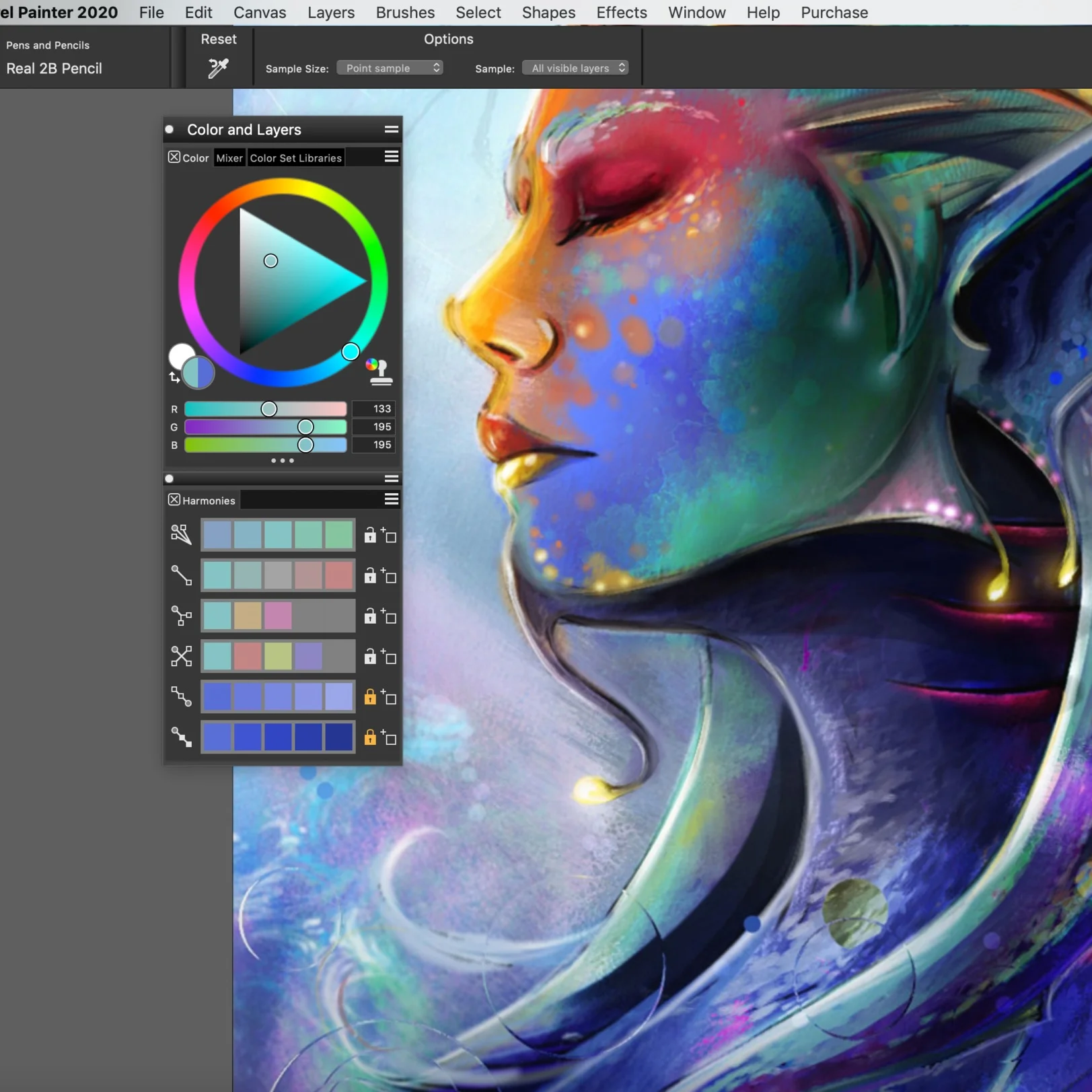Click the R value field 133
Screen dimensions: 1092x1092
(373, 408)
